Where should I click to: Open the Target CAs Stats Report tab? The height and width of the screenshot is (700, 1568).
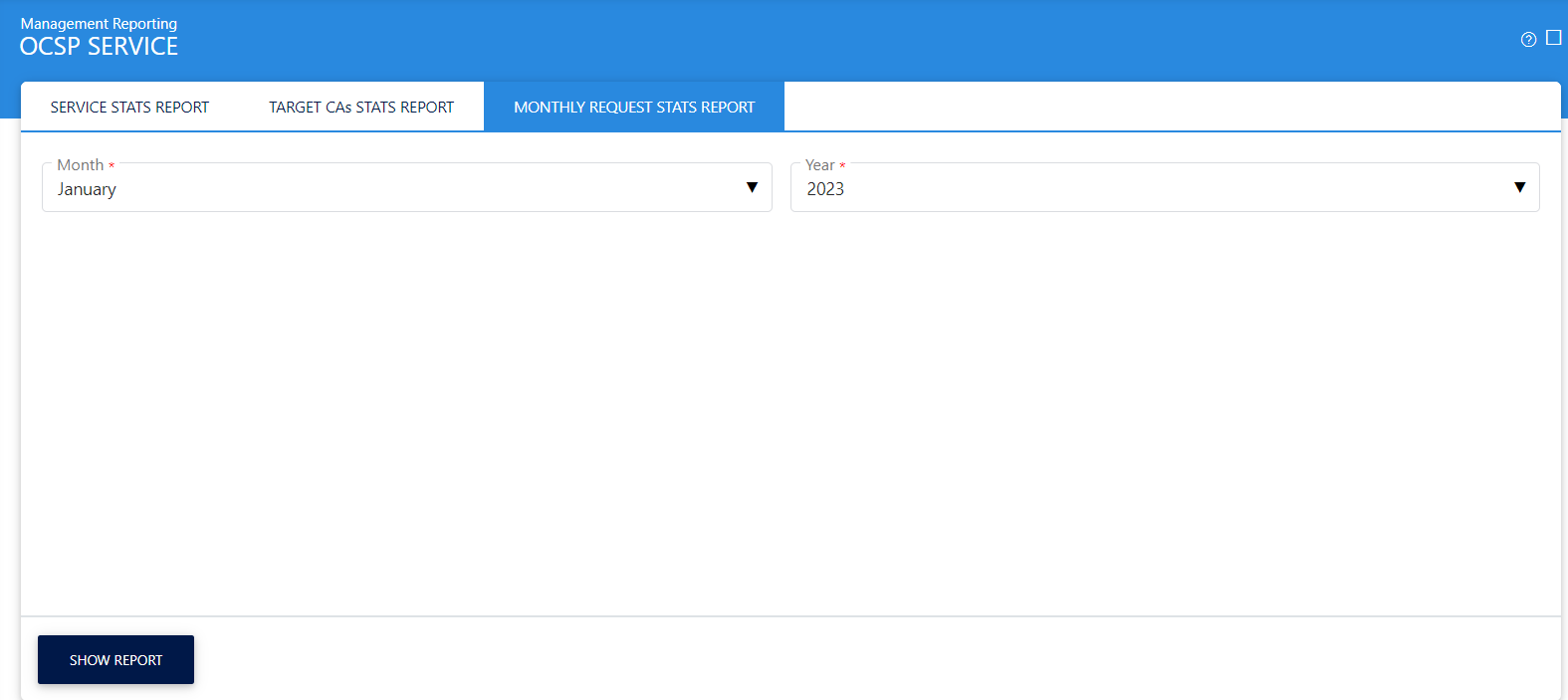[361, 107]
